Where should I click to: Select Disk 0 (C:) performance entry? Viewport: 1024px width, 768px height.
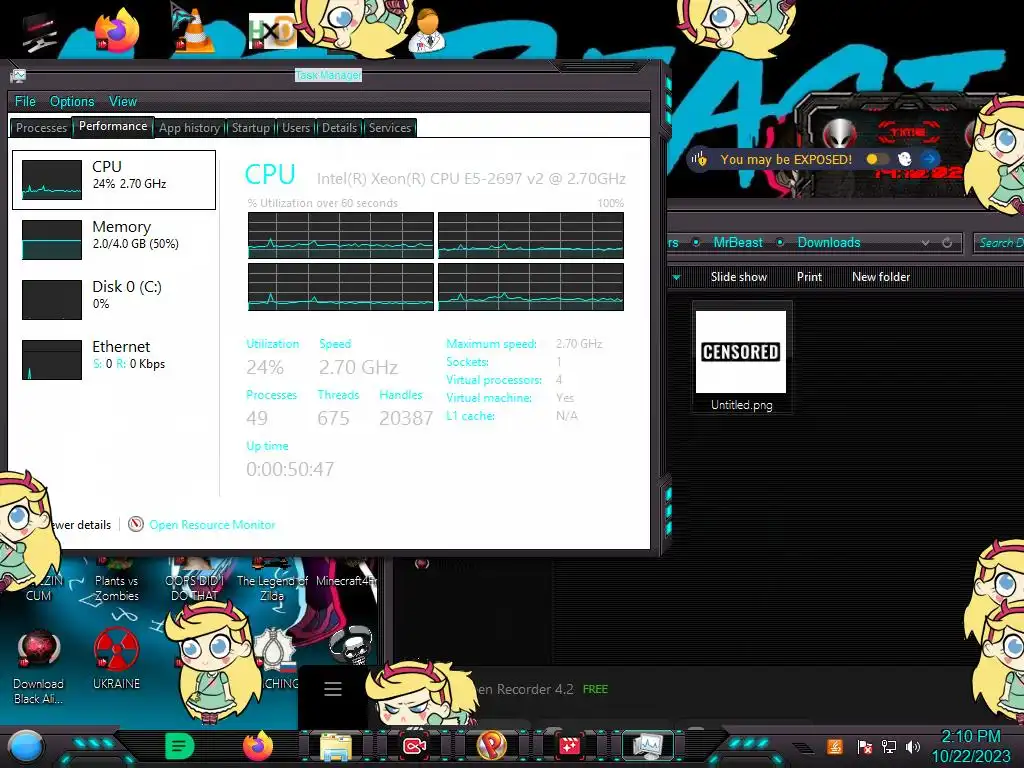[114, 300]
